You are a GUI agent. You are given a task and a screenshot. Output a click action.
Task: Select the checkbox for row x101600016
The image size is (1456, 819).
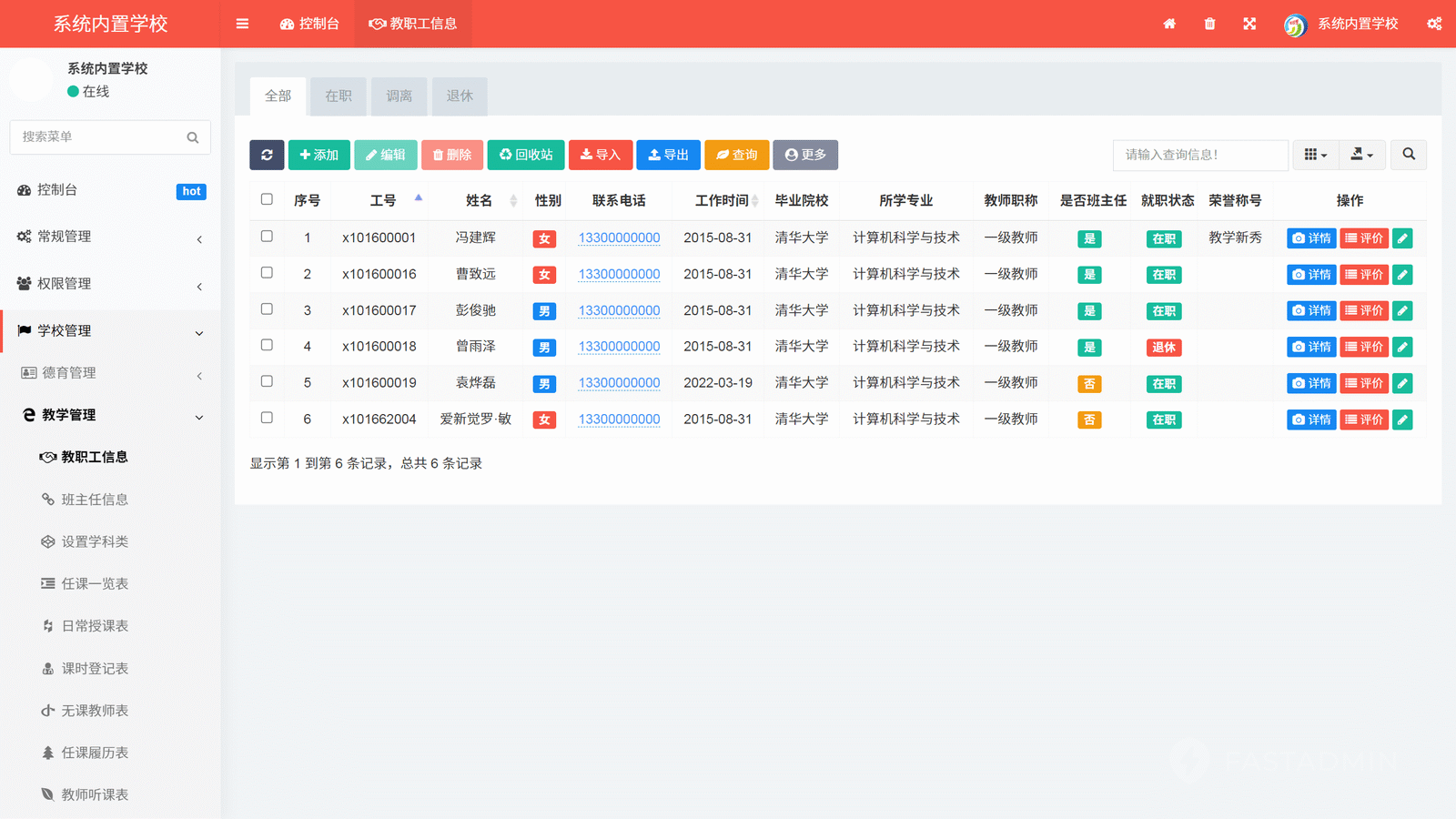pos(267,273)
